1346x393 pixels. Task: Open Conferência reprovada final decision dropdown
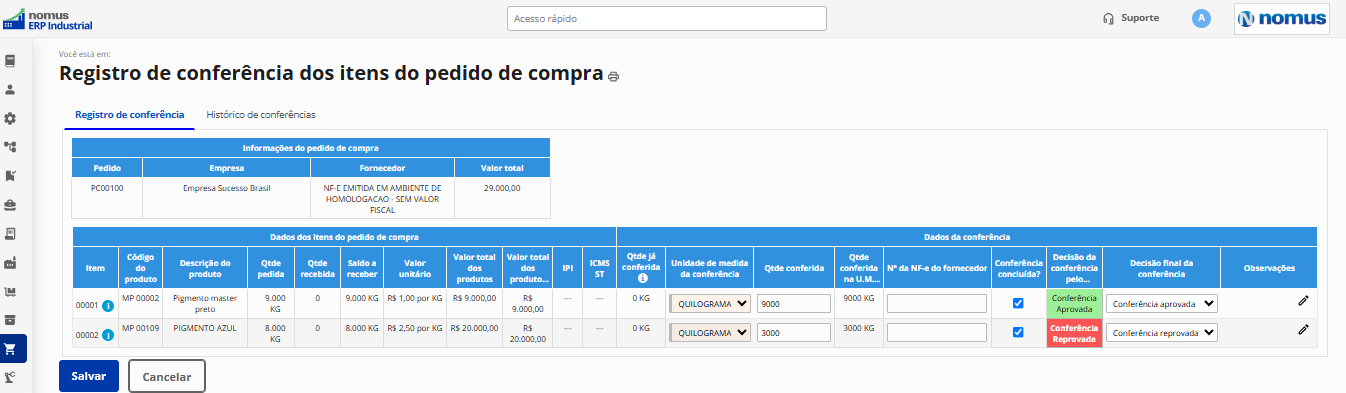(x=1161, y=333)
